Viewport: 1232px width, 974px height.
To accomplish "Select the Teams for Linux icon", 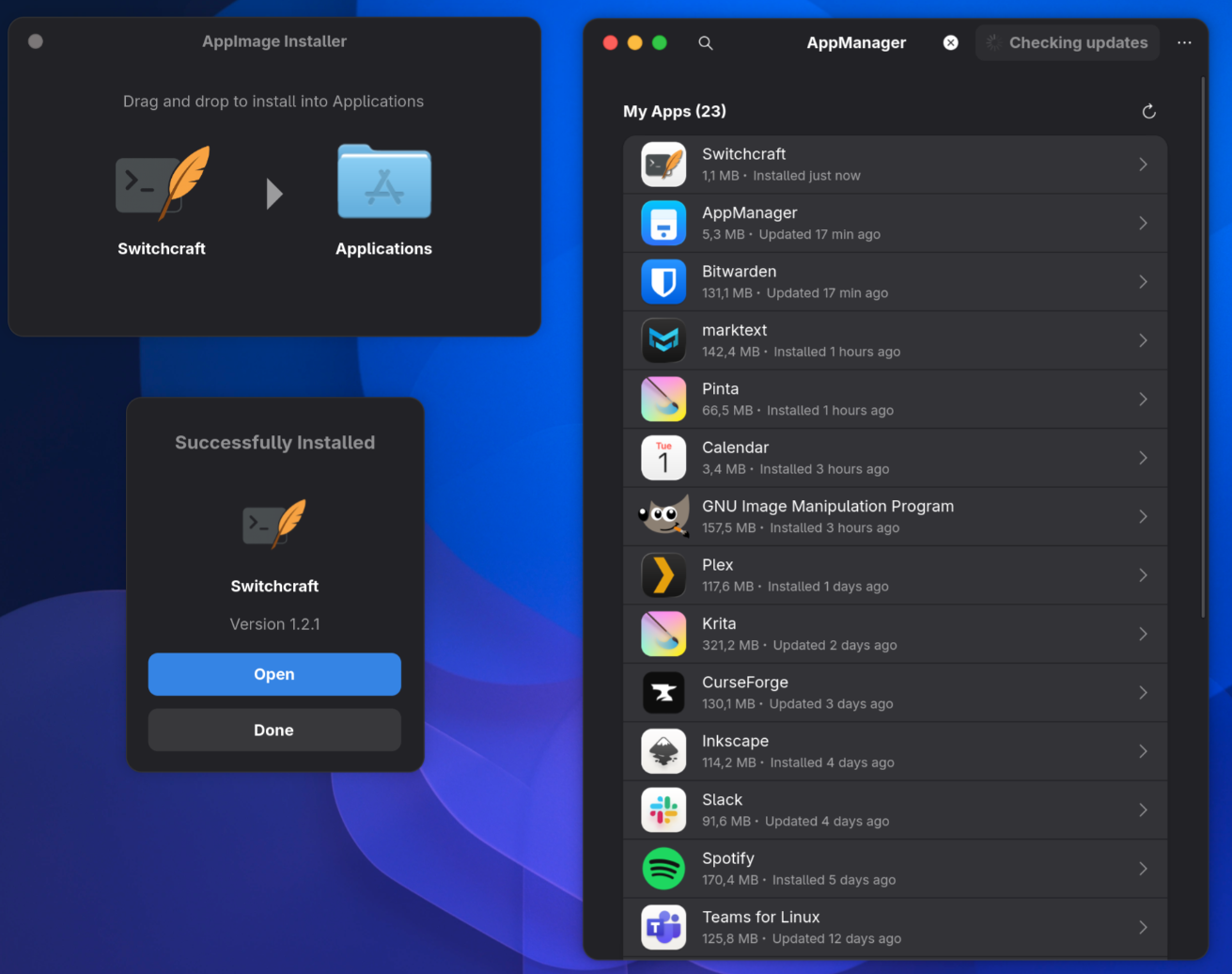I will point(663,927).
